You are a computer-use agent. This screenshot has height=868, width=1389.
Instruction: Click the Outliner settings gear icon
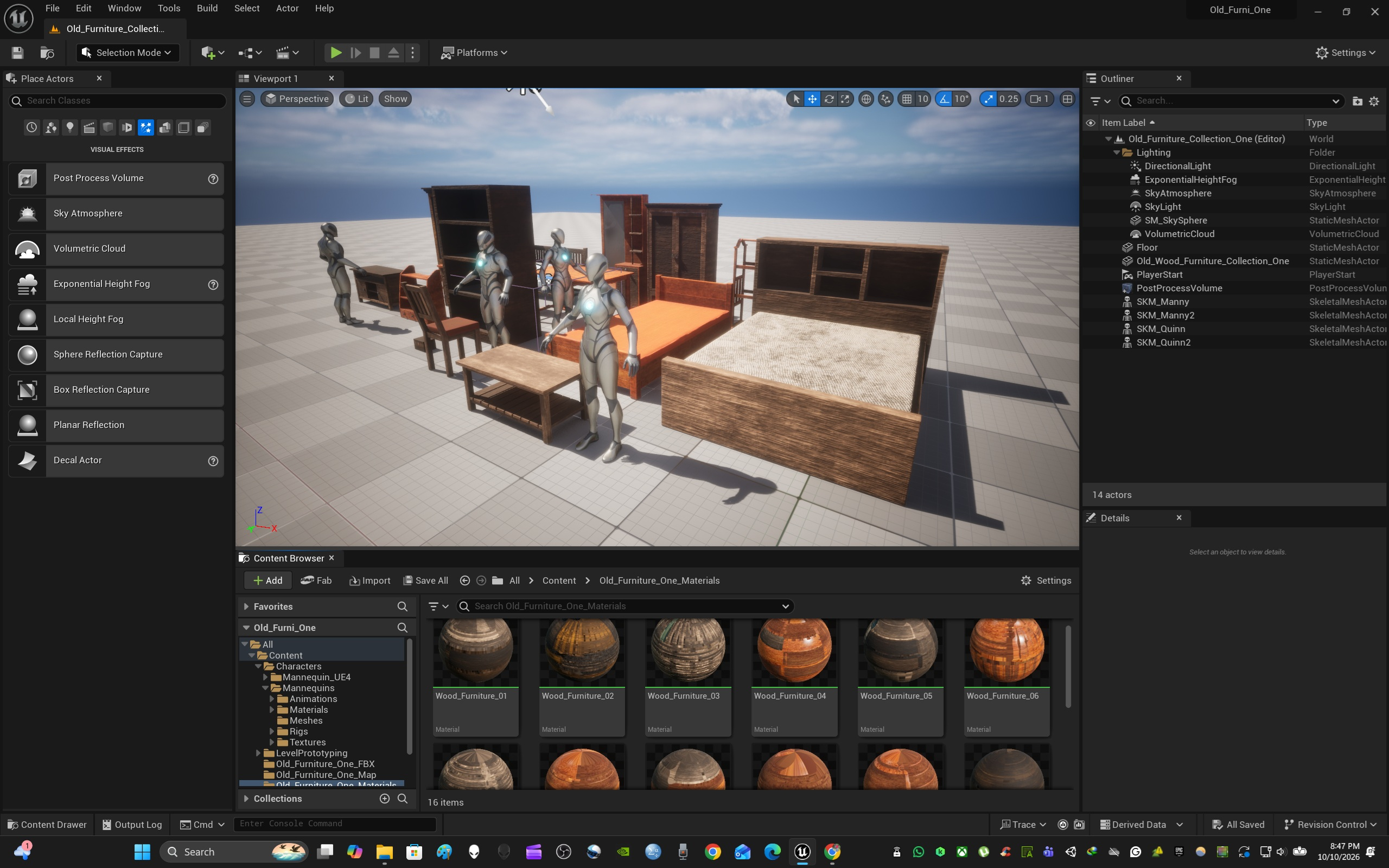point(1374,101)
